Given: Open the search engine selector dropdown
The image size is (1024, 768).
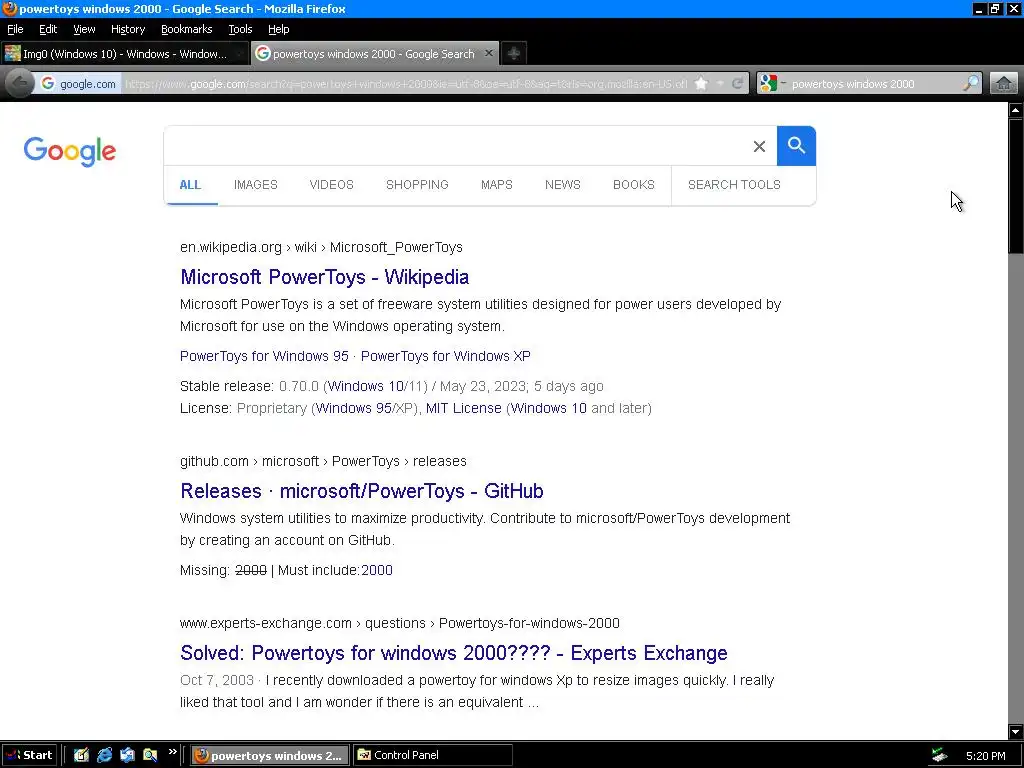Looking at the screenshot, I should point(773,84).
